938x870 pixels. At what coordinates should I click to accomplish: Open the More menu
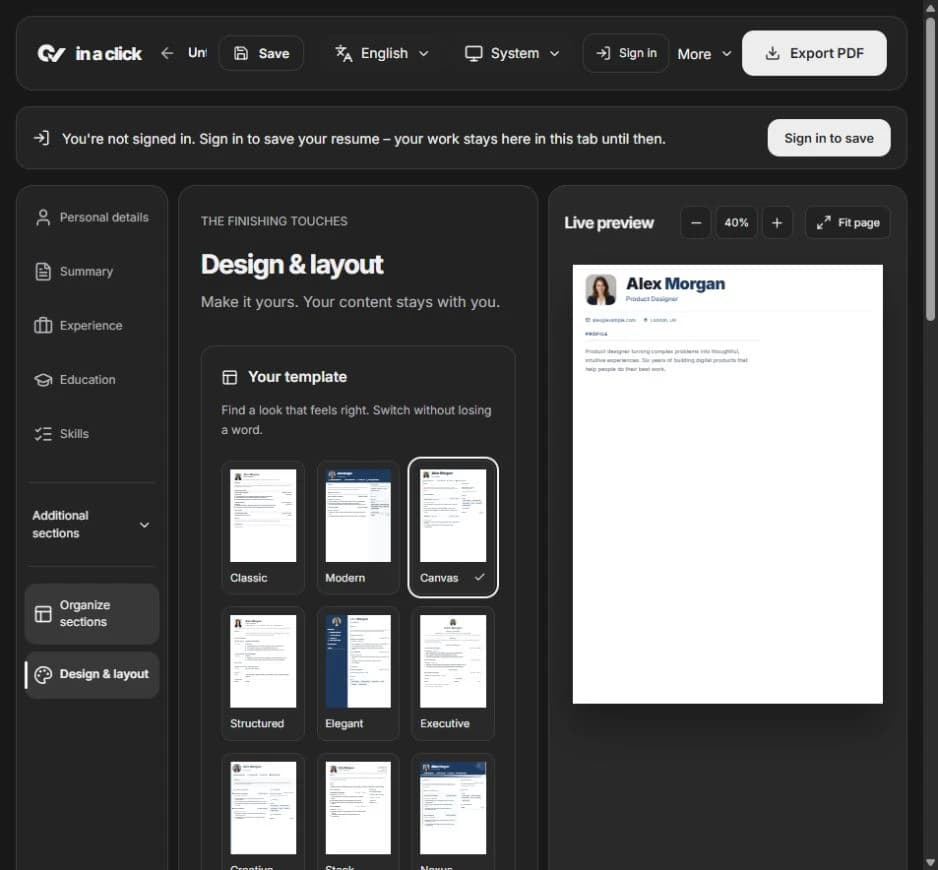tap(704, 54)
